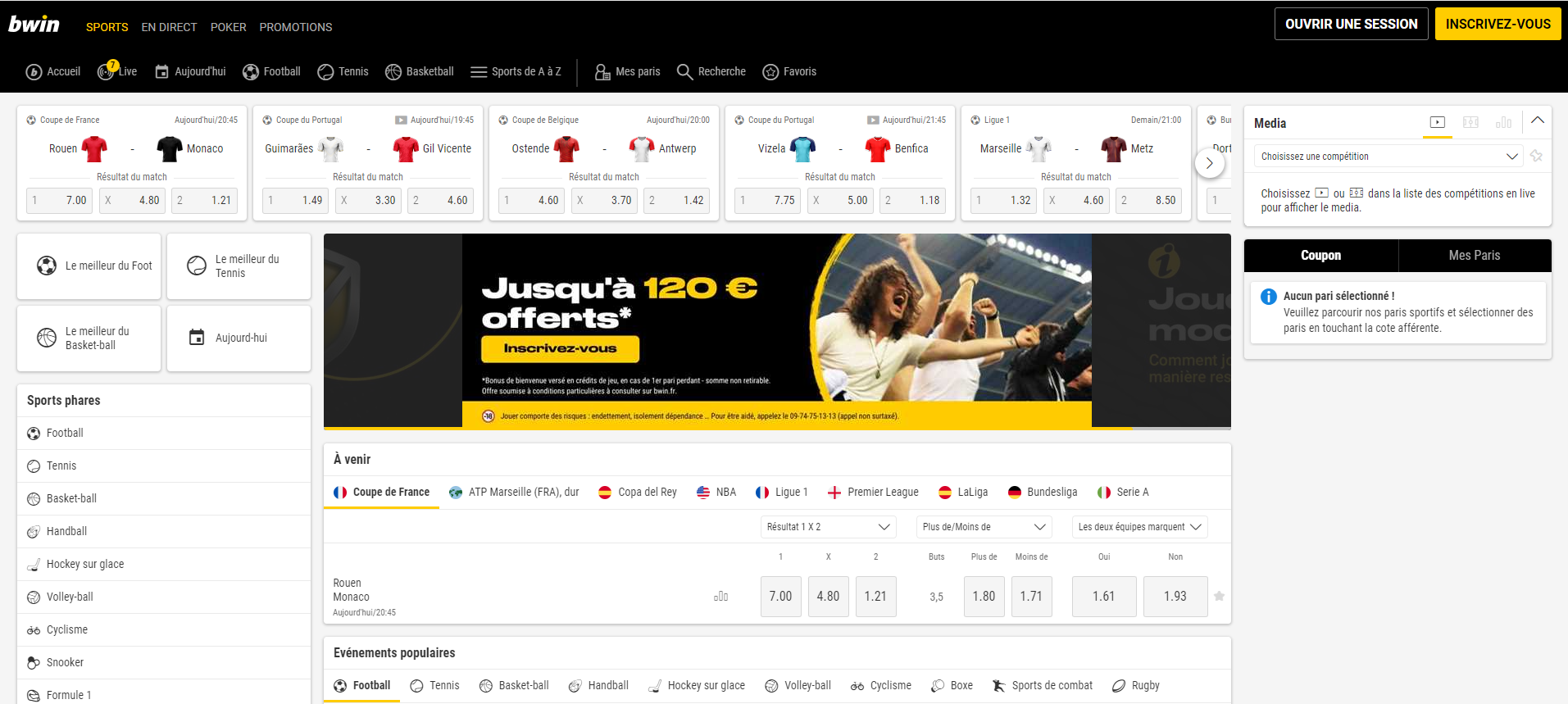
Task: Click Inscrivez-vous button in header
Action: [x=1498, y=24]
